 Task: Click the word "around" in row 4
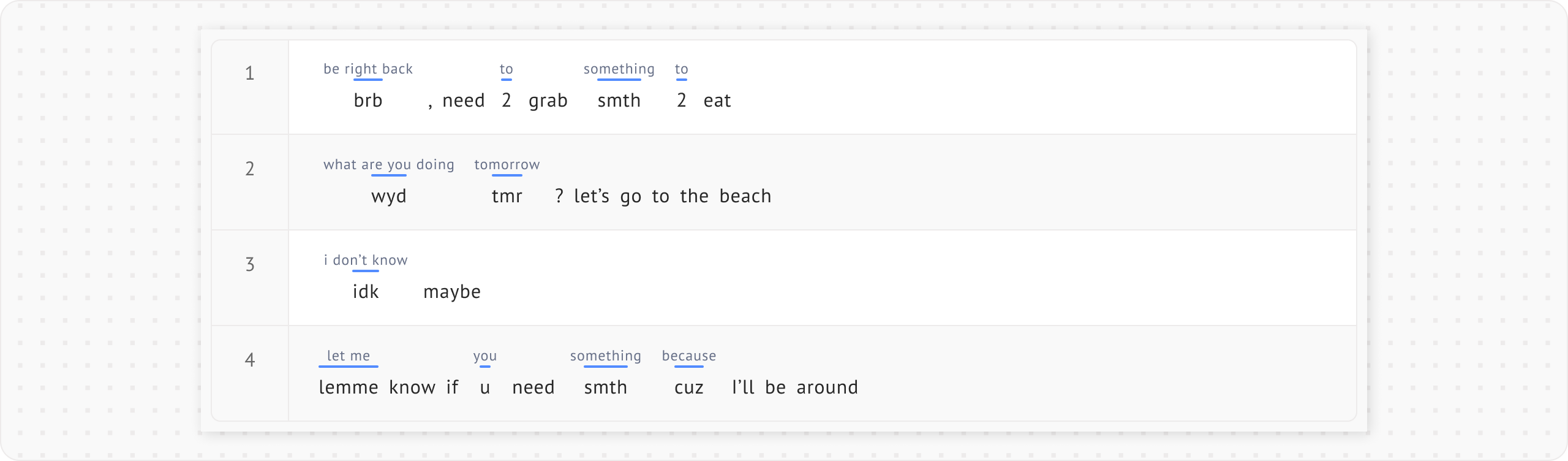tap(827, 387)
